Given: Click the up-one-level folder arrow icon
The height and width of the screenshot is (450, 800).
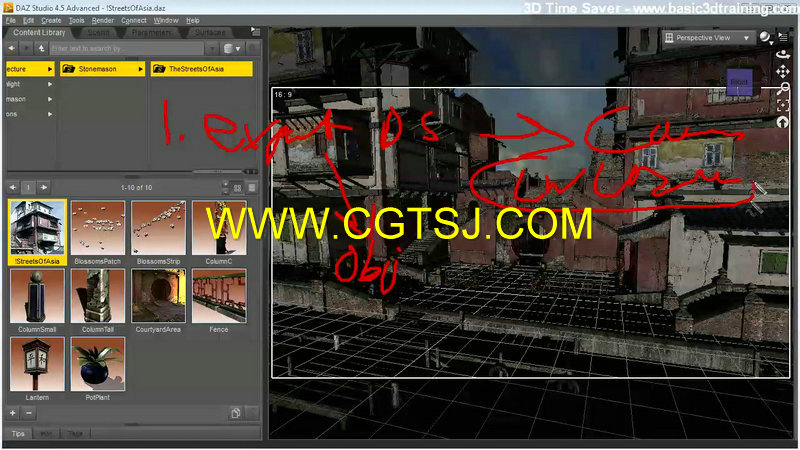Looking at the screenshot, I should click(41, 48).
